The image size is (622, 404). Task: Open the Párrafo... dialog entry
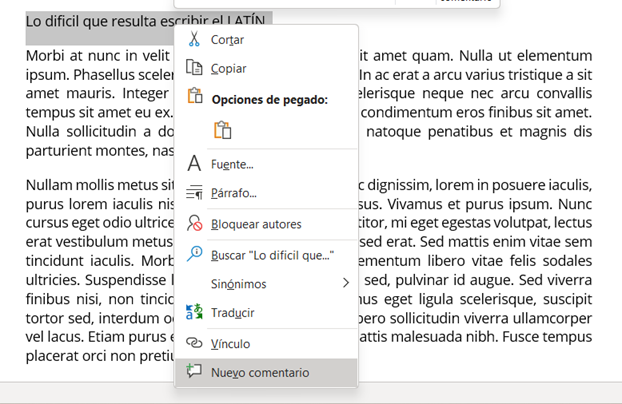(x=266, y=193)
